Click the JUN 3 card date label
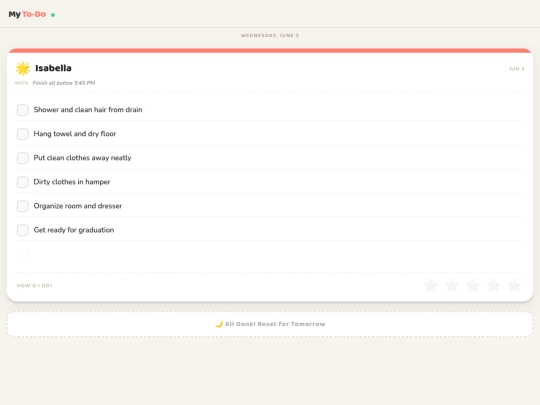The image size is (540, 405). click(x=517, y=69)
